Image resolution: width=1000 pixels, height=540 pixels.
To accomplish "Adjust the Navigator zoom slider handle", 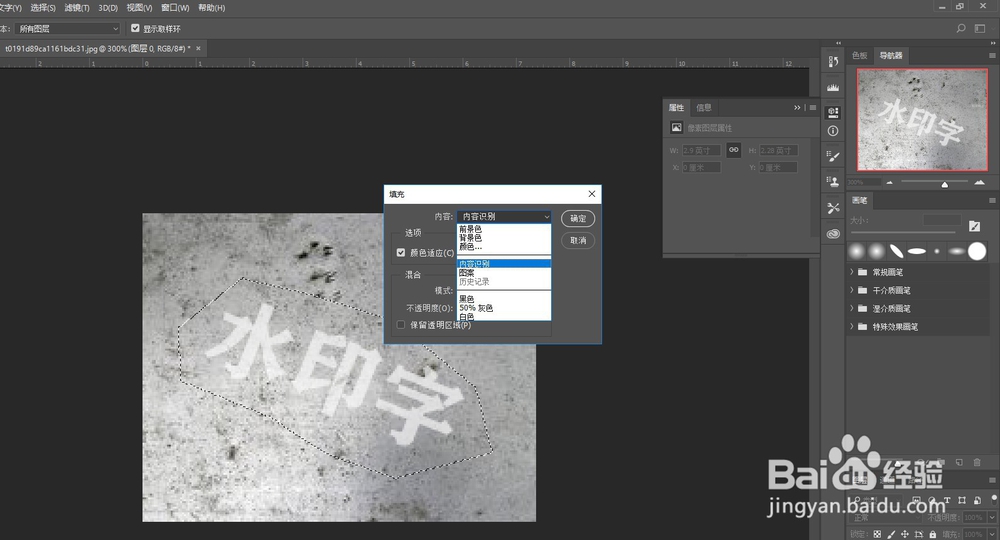I will pos(945,184).
